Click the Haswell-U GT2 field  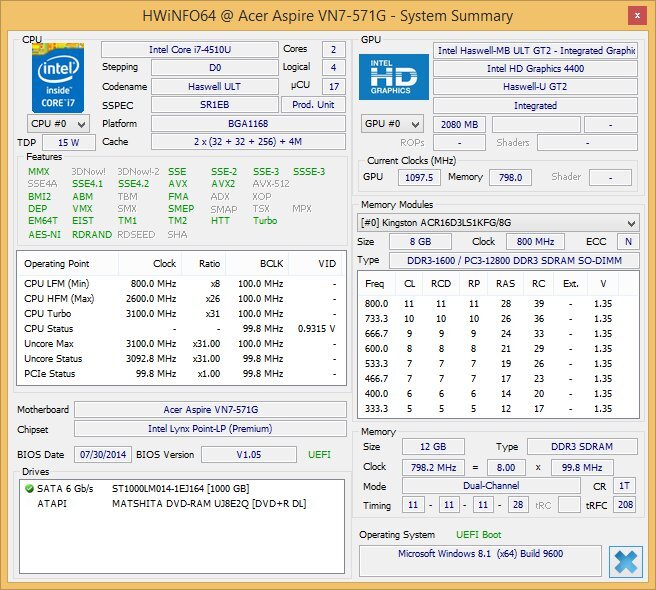click(535, 87)
